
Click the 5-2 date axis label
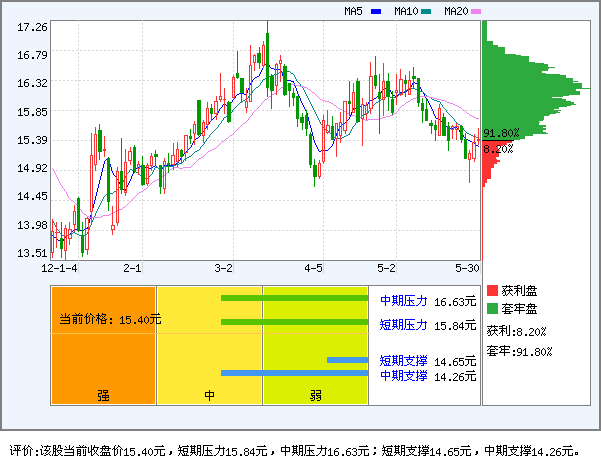click(386, 268)
